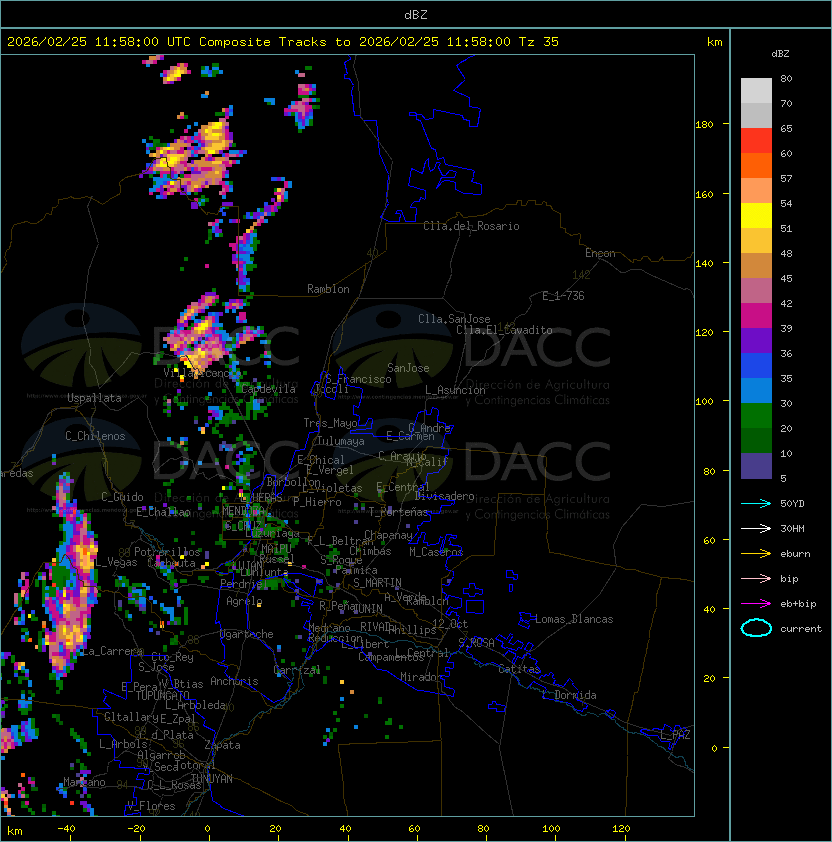
Task: Click the 'E_1-736' map label
Action: [563, 296]
